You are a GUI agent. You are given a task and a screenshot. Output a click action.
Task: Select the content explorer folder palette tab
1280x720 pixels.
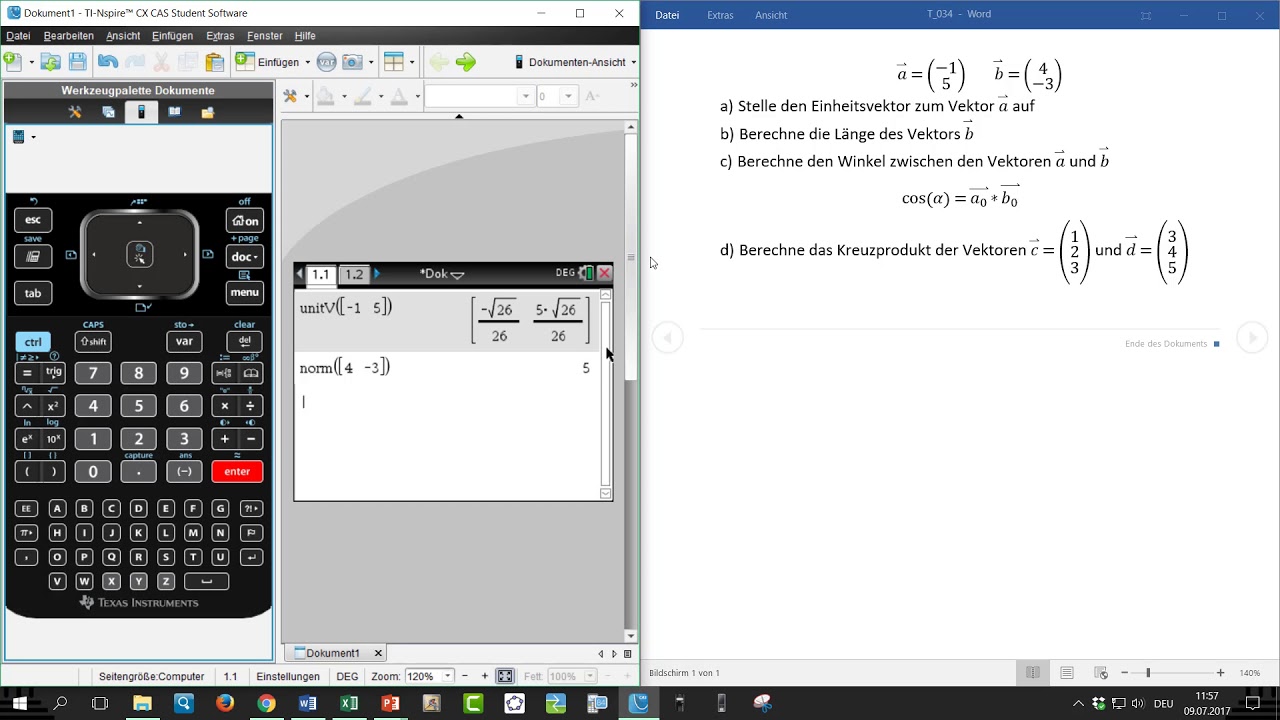point(208,112)
